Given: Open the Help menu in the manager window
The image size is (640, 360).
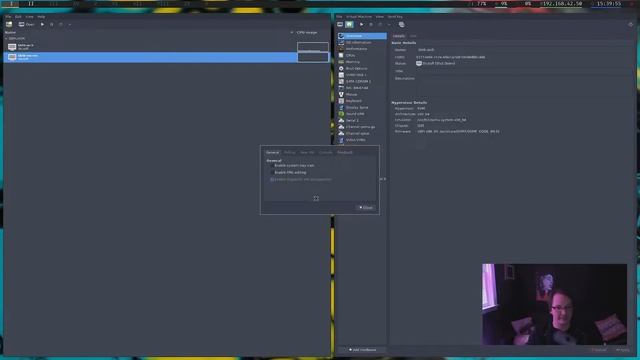Looking at the screenshot, I should [41, 17].
